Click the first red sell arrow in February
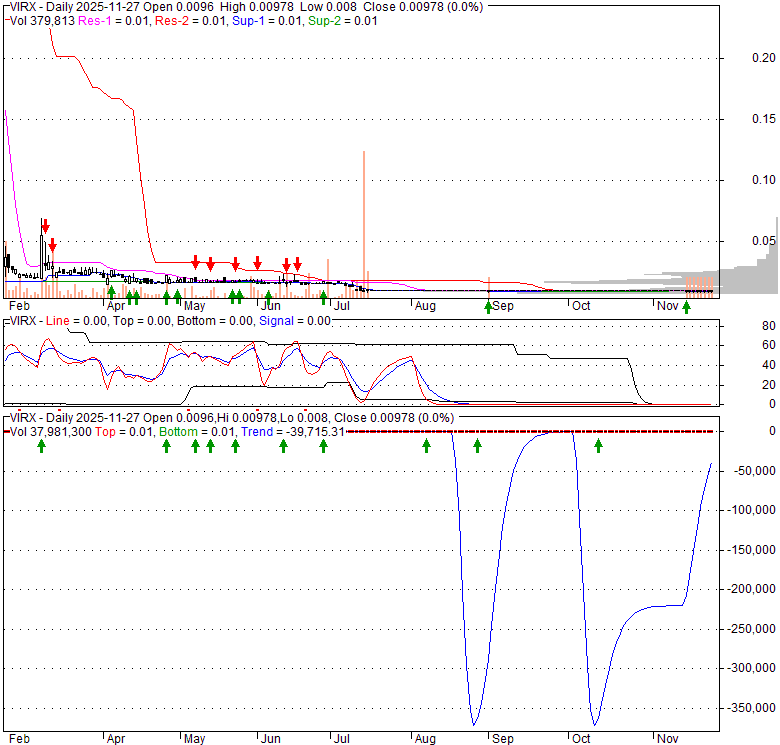 (44, 228)
